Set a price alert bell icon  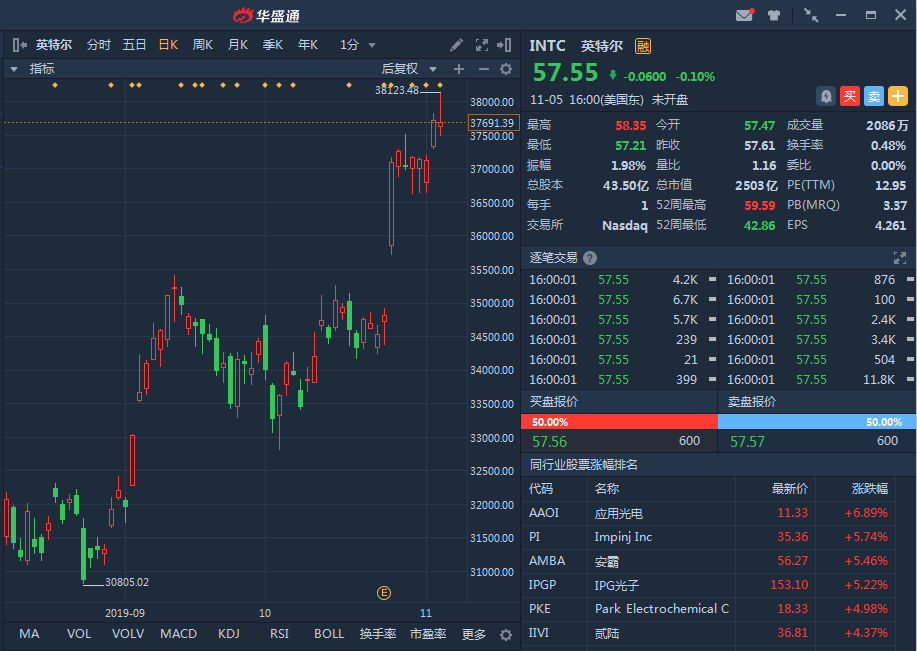coord(826,96)
